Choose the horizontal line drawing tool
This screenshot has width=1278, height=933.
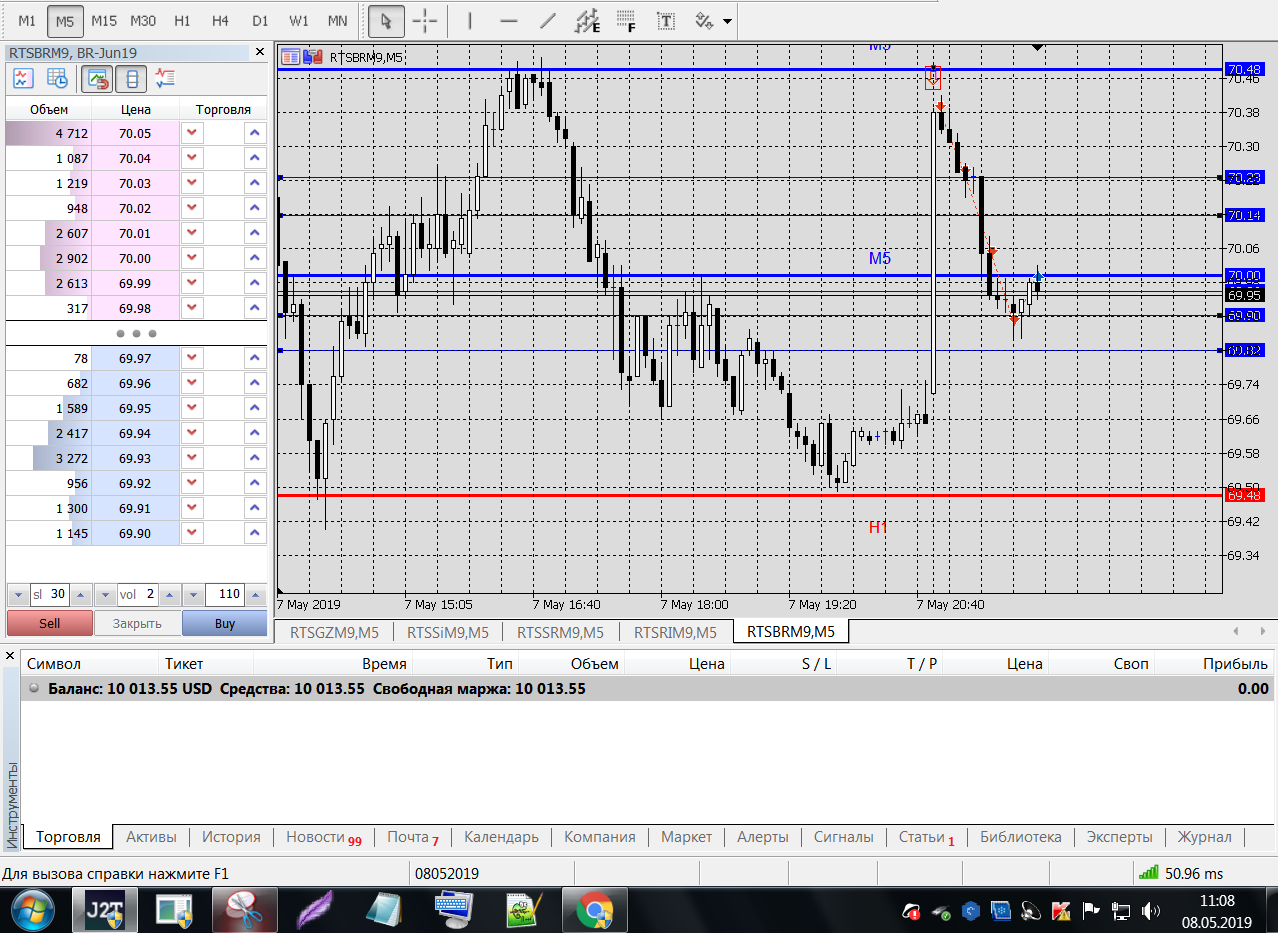[508, 21]
